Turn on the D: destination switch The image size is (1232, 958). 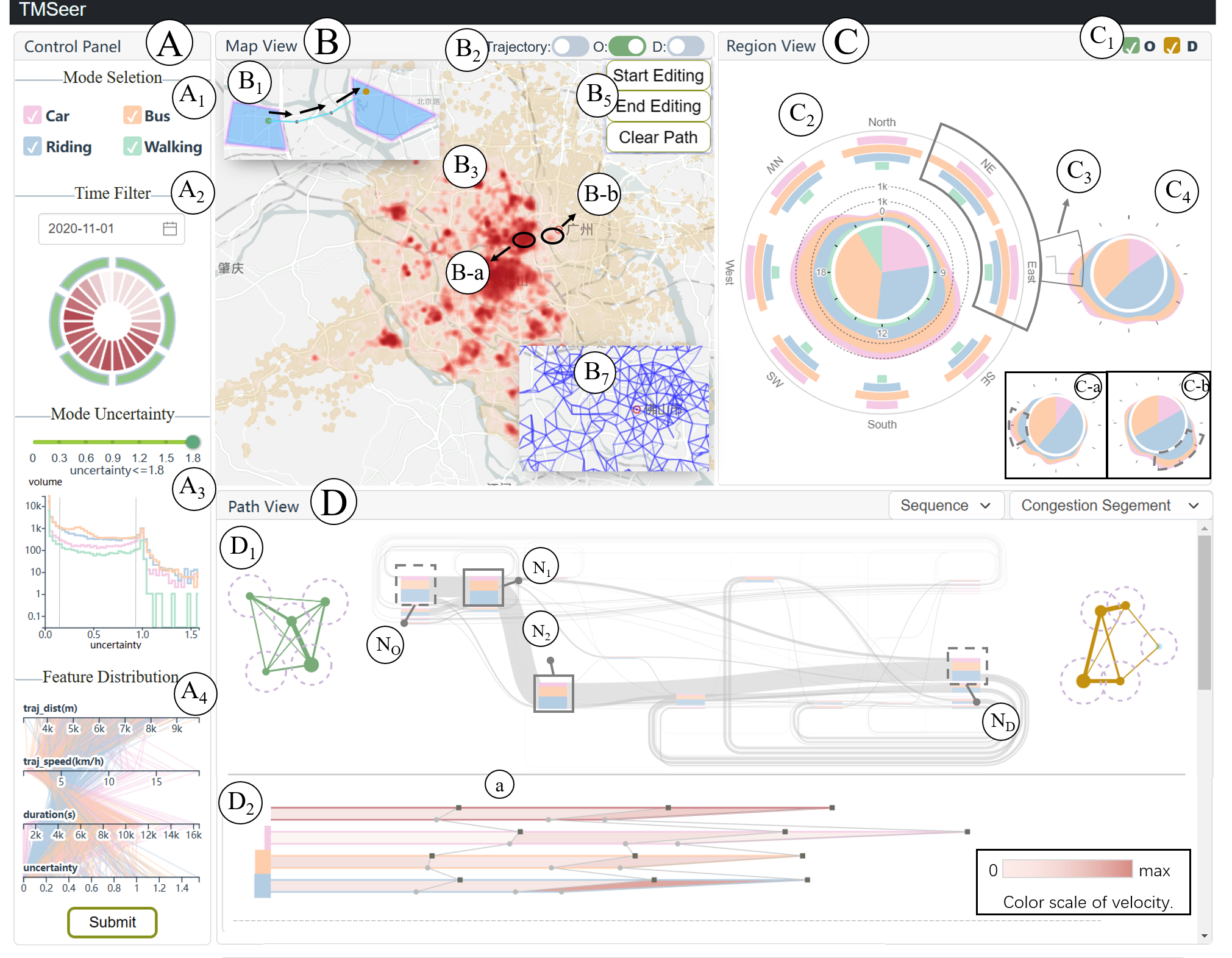tap(686, 46)
